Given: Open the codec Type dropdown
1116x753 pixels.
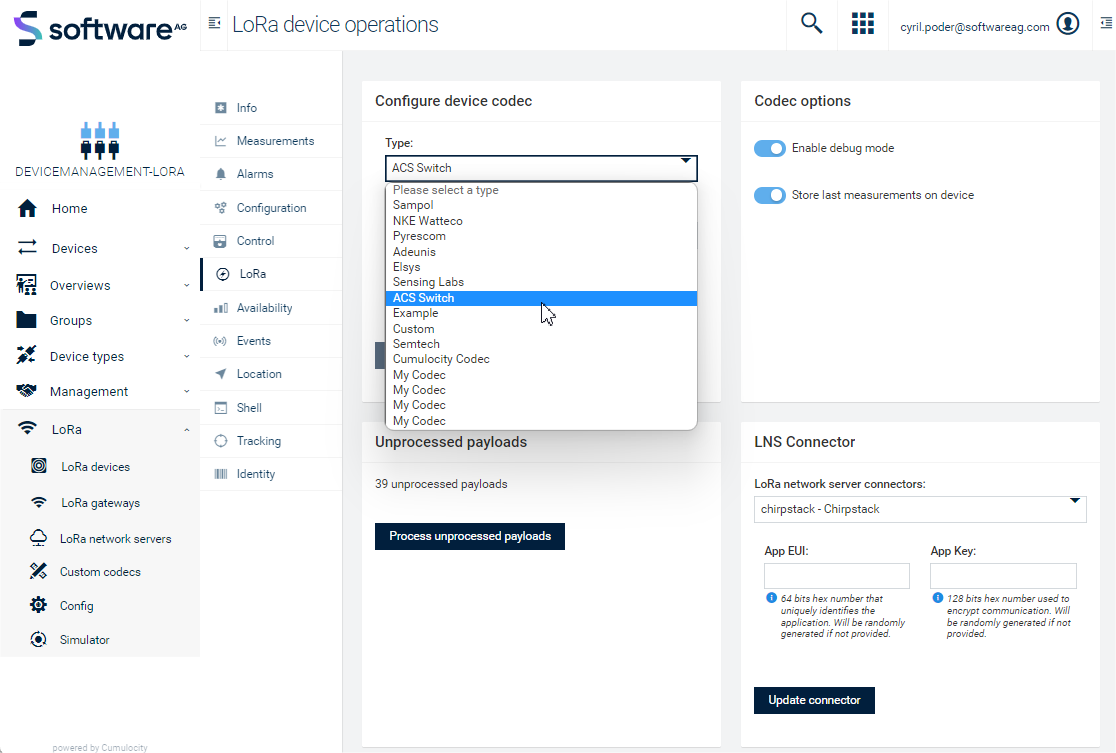Looking at the screenshot, I should [541, 168].
